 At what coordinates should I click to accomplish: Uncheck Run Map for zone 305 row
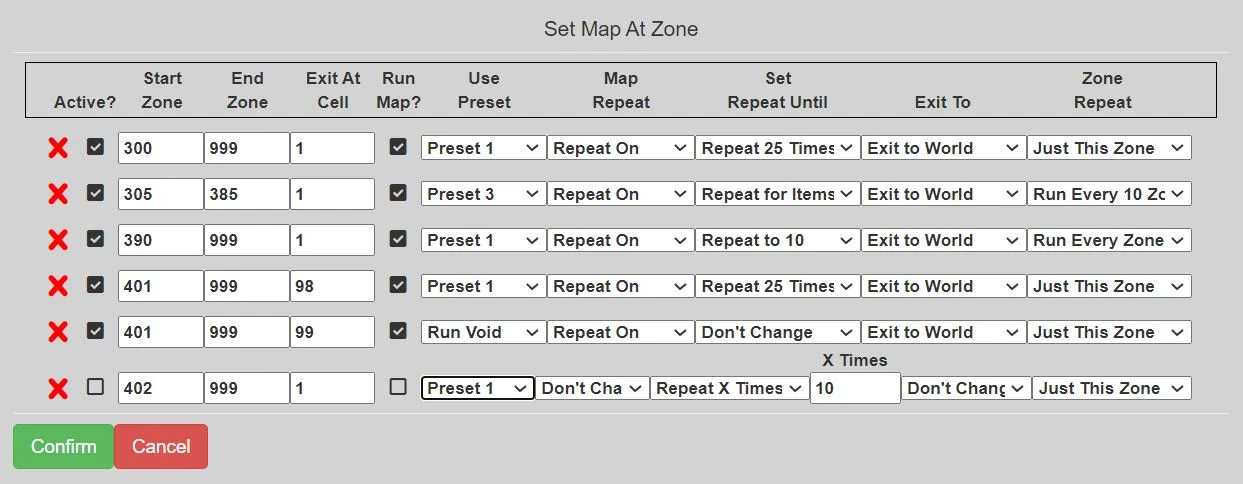click(398, 193)
